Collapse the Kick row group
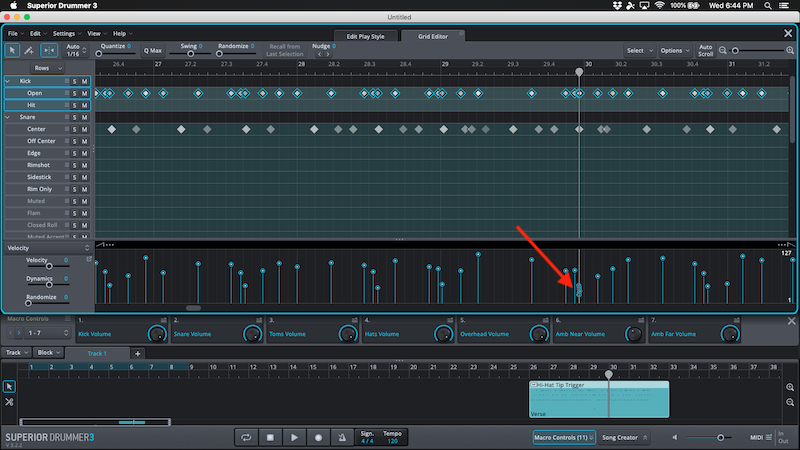The image size is (800, 450). [8, 81]
